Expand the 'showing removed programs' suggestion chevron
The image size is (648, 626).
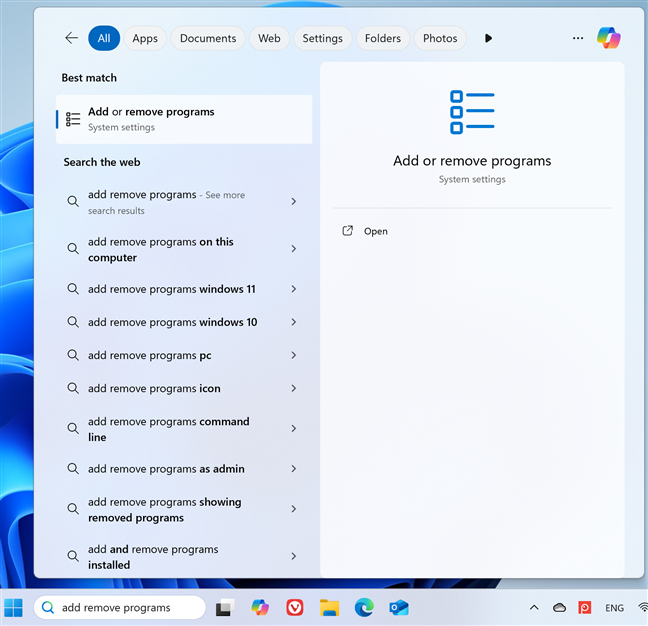coord(293,509)
